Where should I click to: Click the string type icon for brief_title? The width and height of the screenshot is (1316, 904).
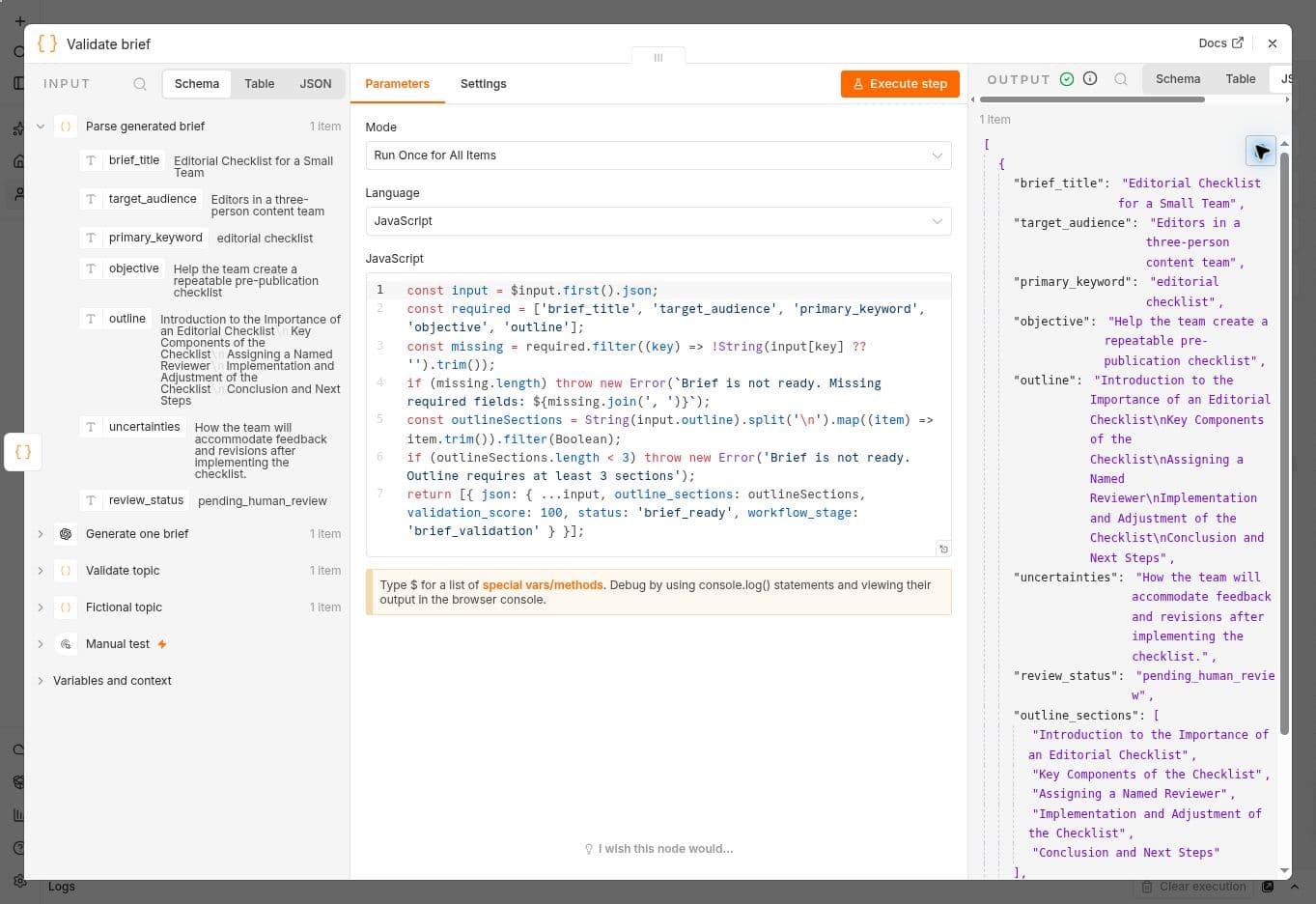(91, 160)
